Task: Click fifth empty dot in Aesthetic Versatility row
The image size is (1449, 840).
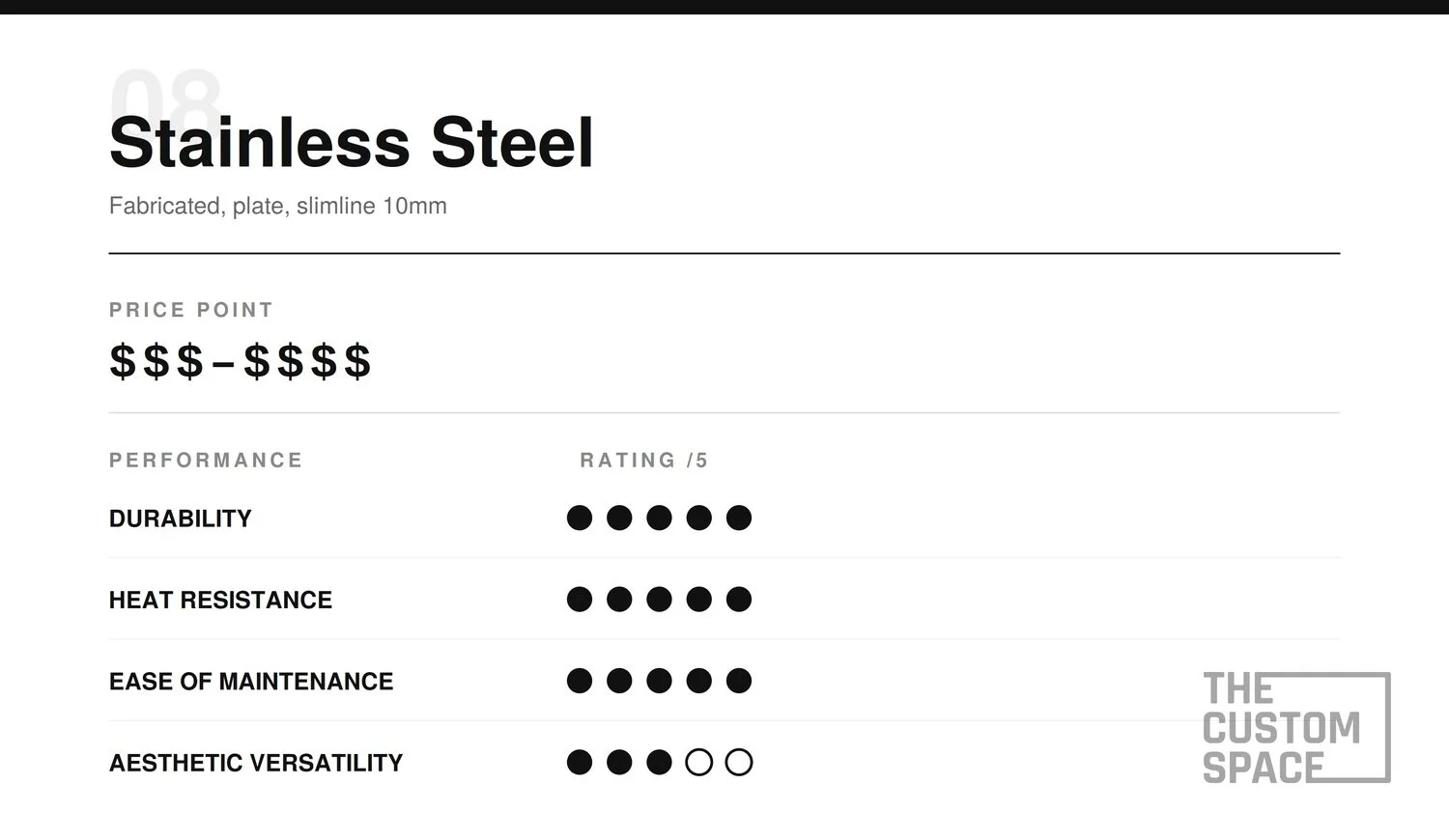Action: pos(739,763)
